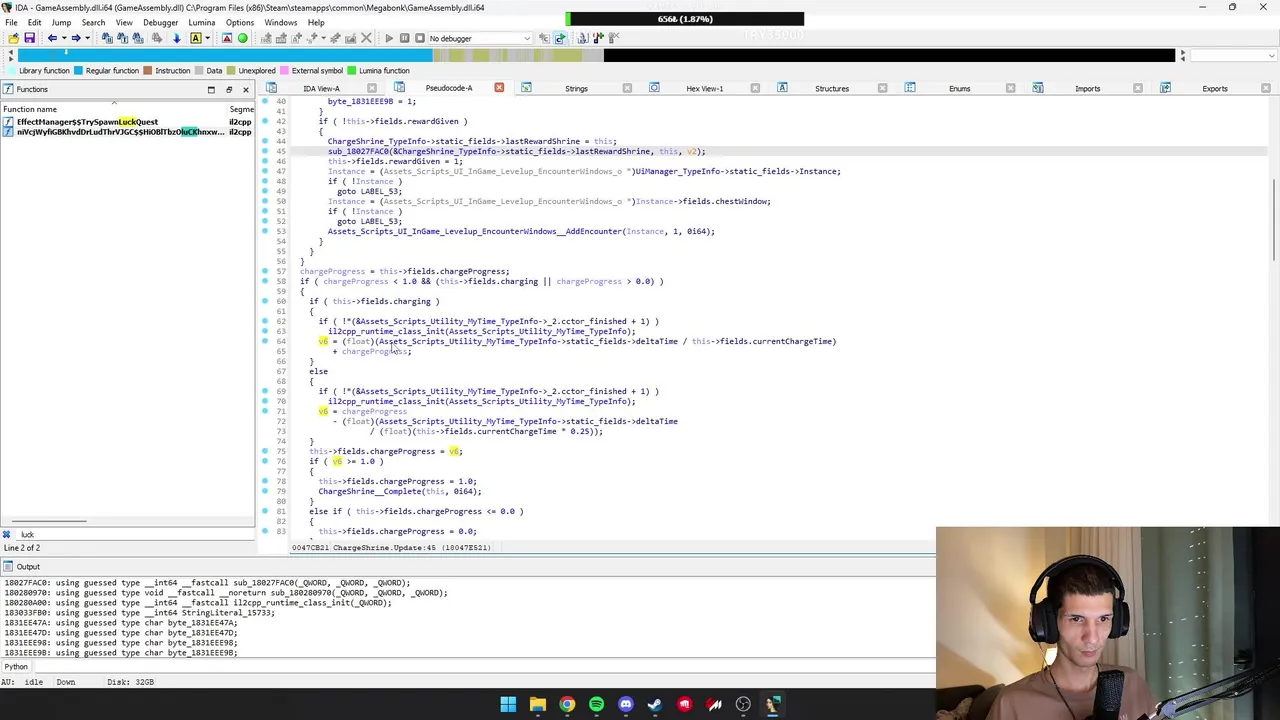
Task: Open Discord from the taskbar
Action: pyautogui.click(x=626, y=704)
